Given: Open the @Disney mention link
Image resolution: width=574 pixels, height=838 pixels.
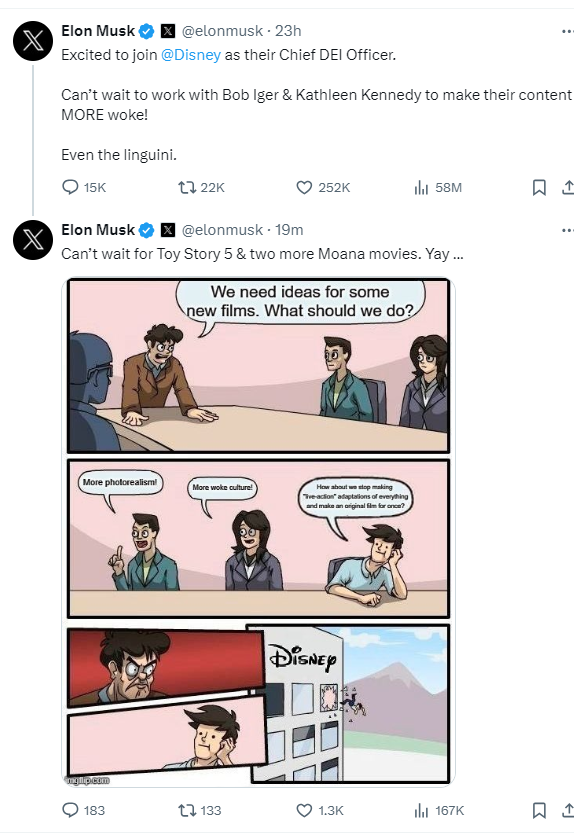Looking at the screenshot, I should coord(191,55).
